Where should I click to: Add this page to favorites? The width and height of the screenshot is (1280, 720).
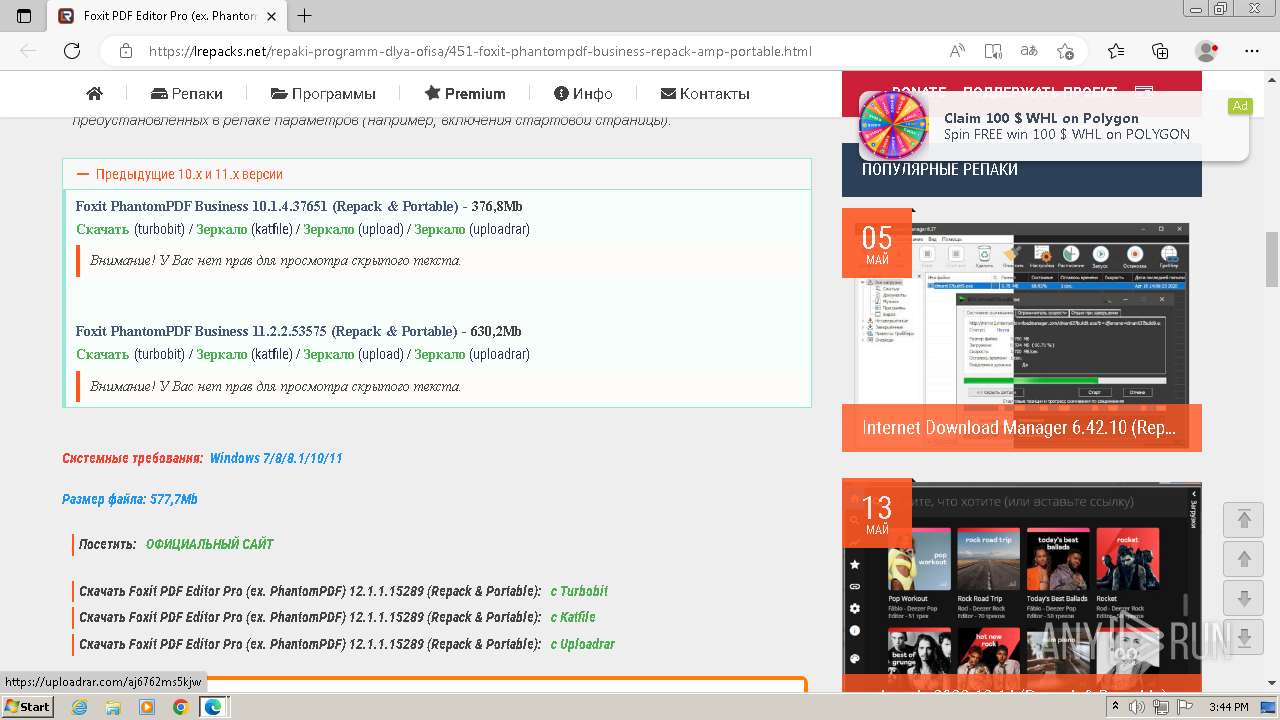[1065, 51]
